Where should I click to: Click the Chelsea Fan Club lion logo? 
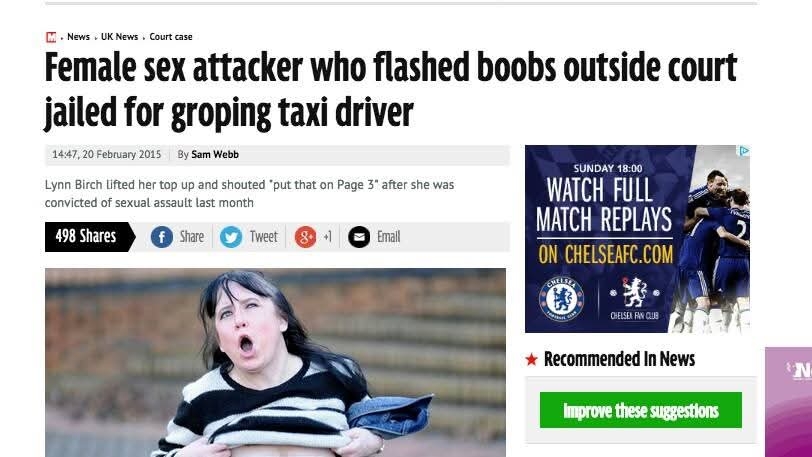pyautogui.click(x=634, y=293)
